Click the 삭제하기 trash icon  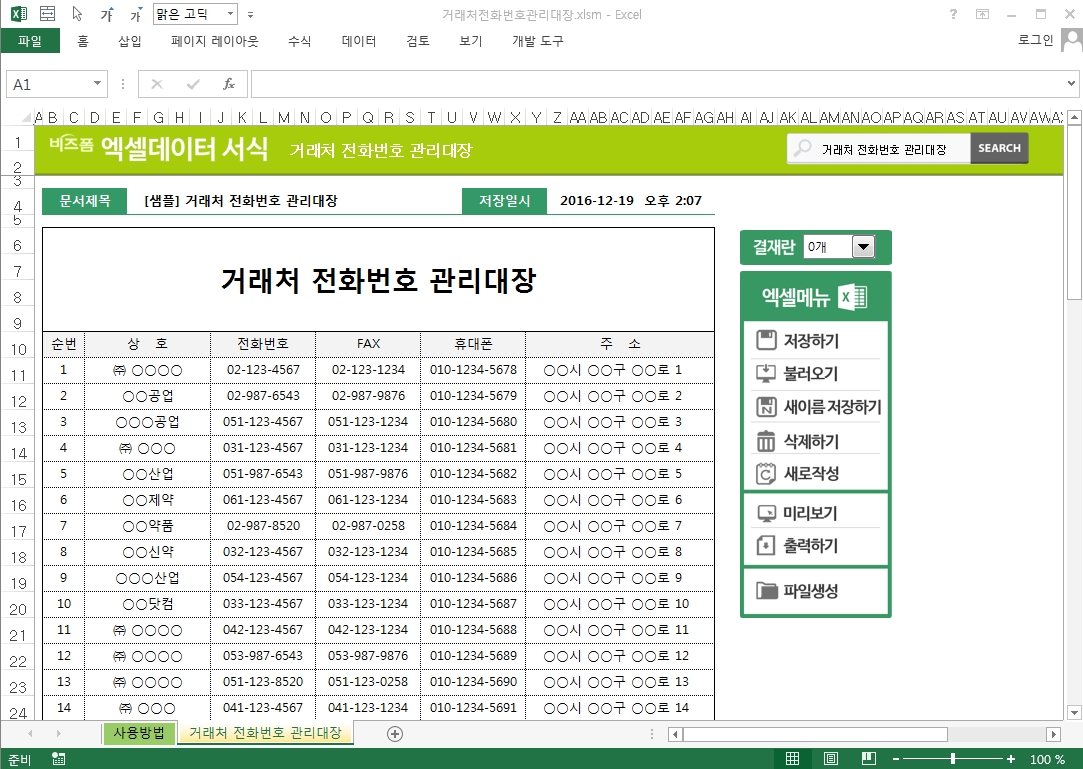point(767,441)
